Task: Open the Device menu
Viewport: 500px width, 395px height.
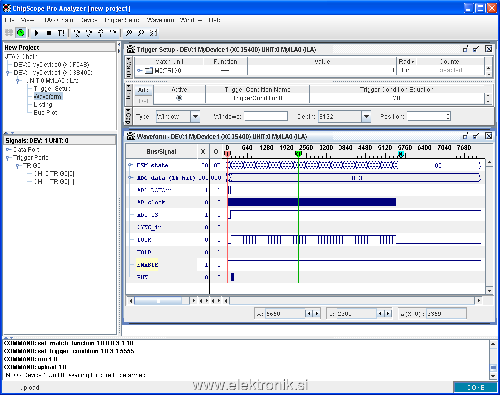Action: (89, 20)
